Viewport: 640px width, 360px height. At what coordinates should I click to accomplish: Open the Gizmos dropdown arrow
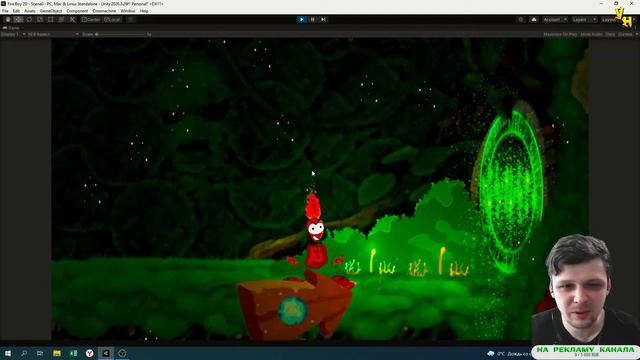[637, 34]
